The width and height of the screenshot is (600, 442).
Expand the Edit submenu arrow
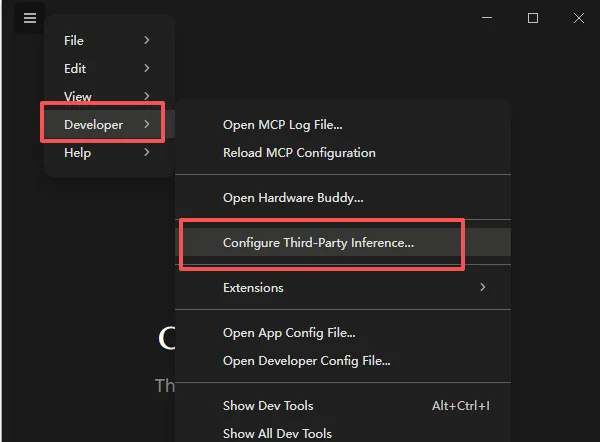coord(147,68)
